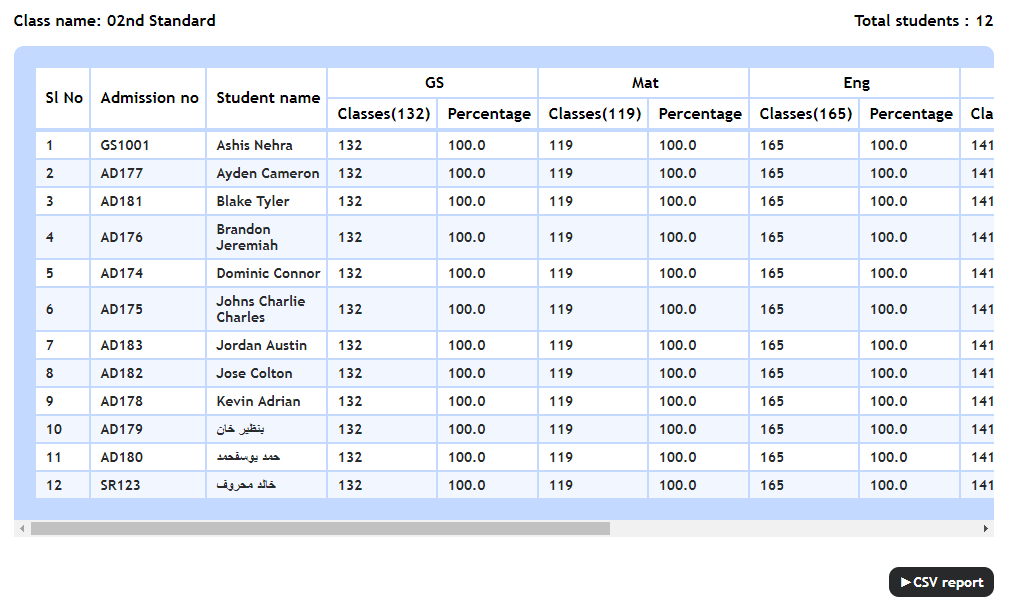
Task: Click the CSV report button
Action: 941,582
